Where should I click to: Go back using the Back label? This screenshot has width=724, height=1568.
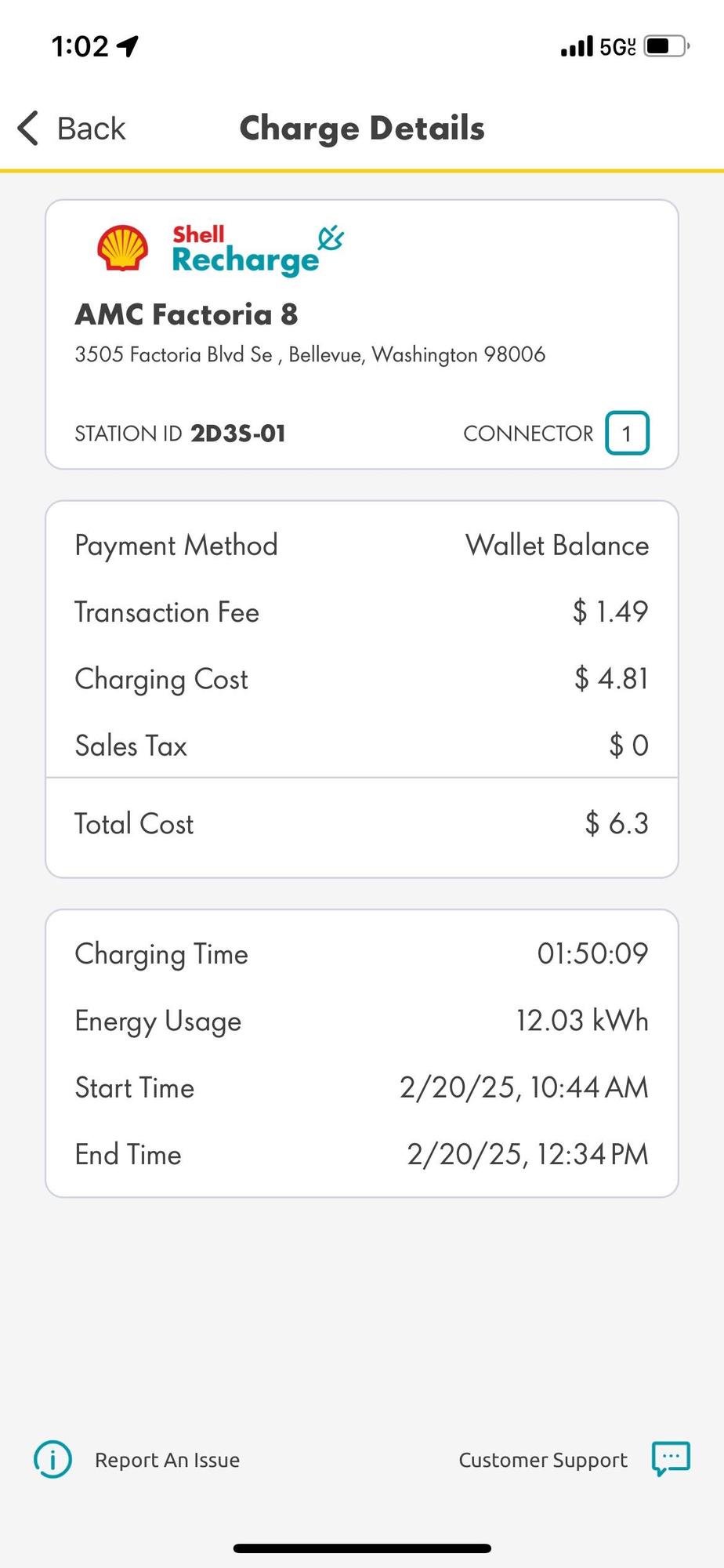click(91, 129)
